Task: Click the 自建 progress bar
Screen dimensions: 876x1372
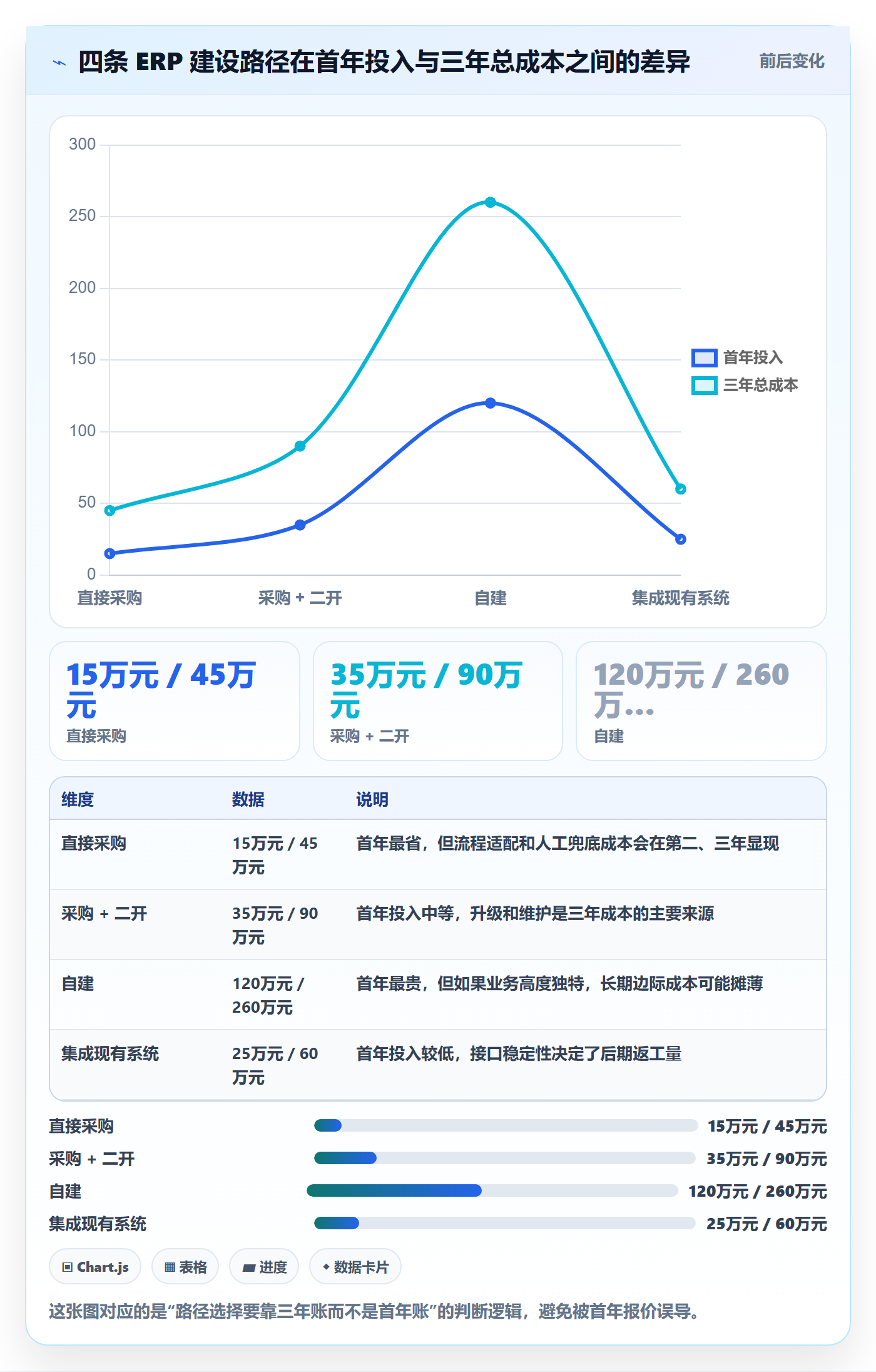Action: click(x=492, y=1190)
